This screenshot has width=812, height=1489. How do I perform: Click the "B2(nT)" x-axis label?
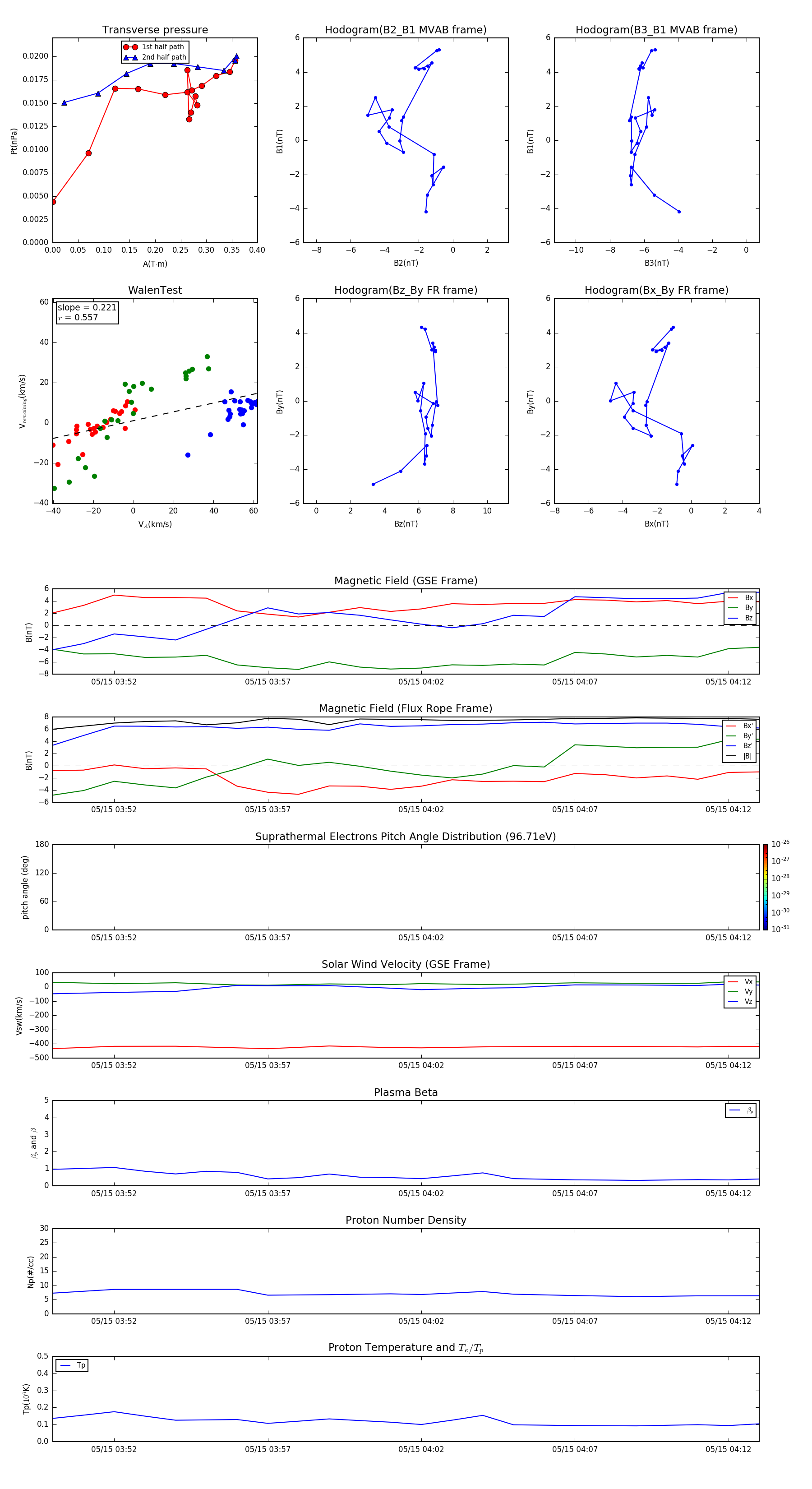[406, 263]
